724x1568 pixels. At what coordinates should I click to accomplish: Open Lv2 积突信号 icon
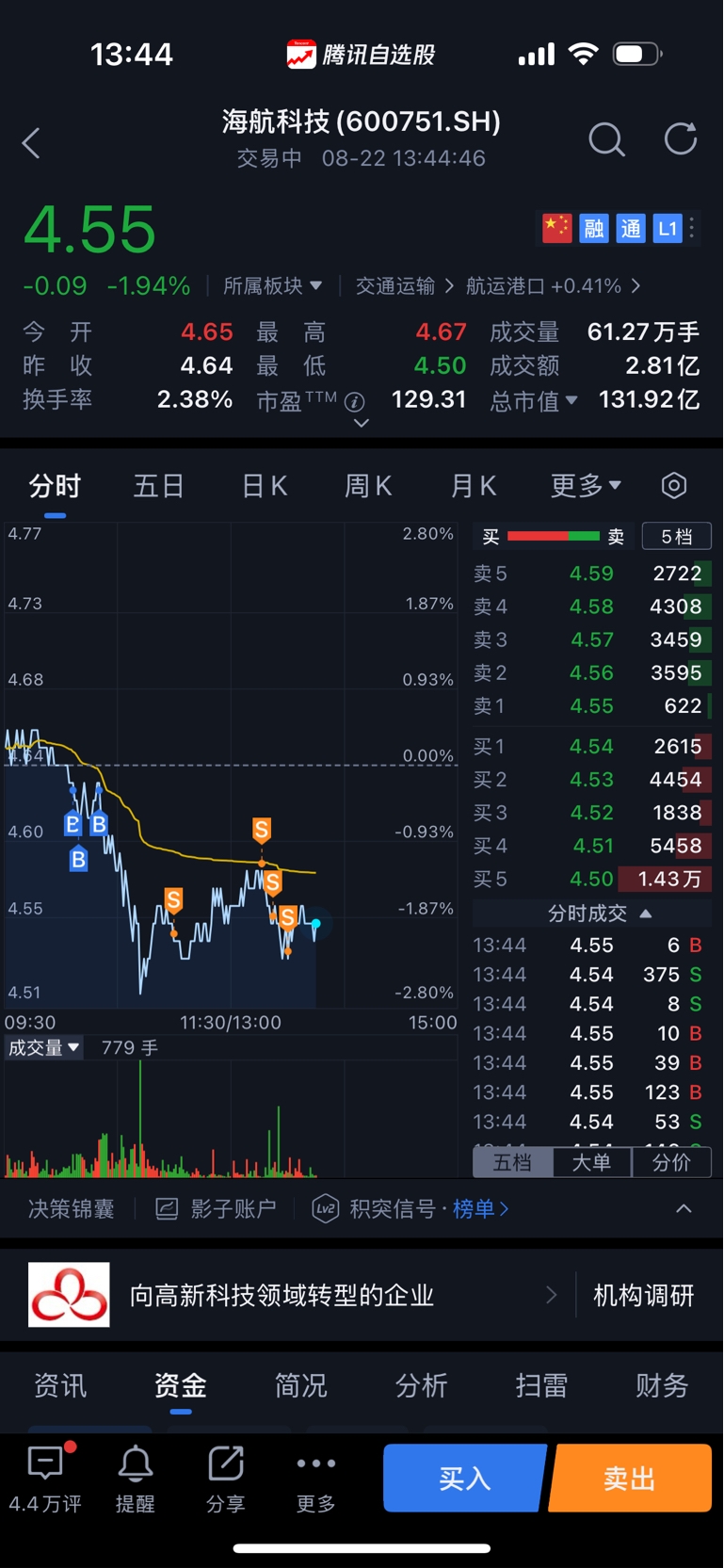click(326, 1209)
